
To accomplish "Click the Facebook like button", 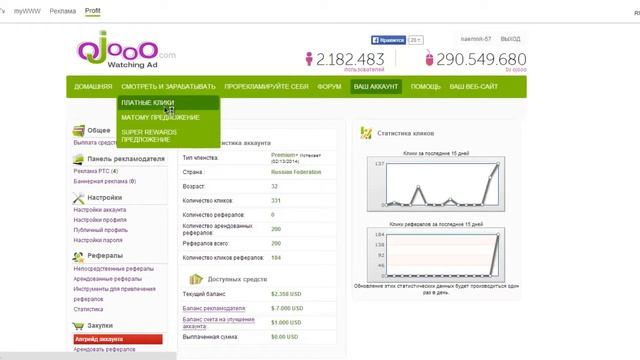I will [x=388, y=40].
